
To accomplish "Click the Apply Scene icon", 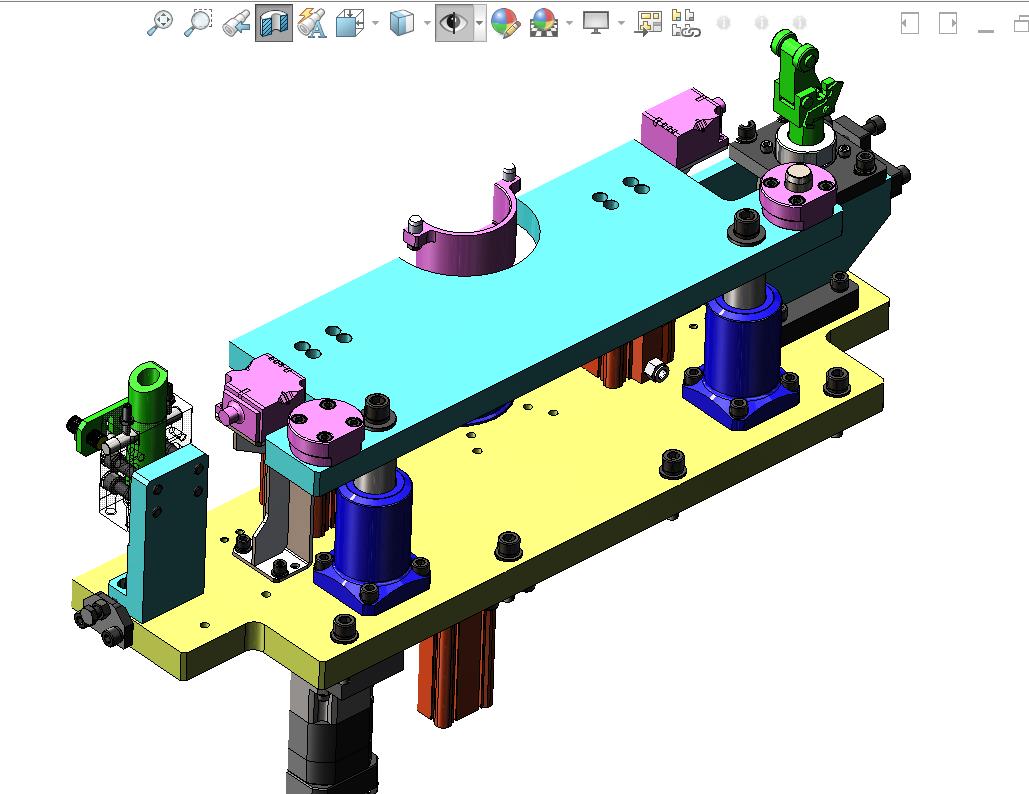I will pos(543,24).
